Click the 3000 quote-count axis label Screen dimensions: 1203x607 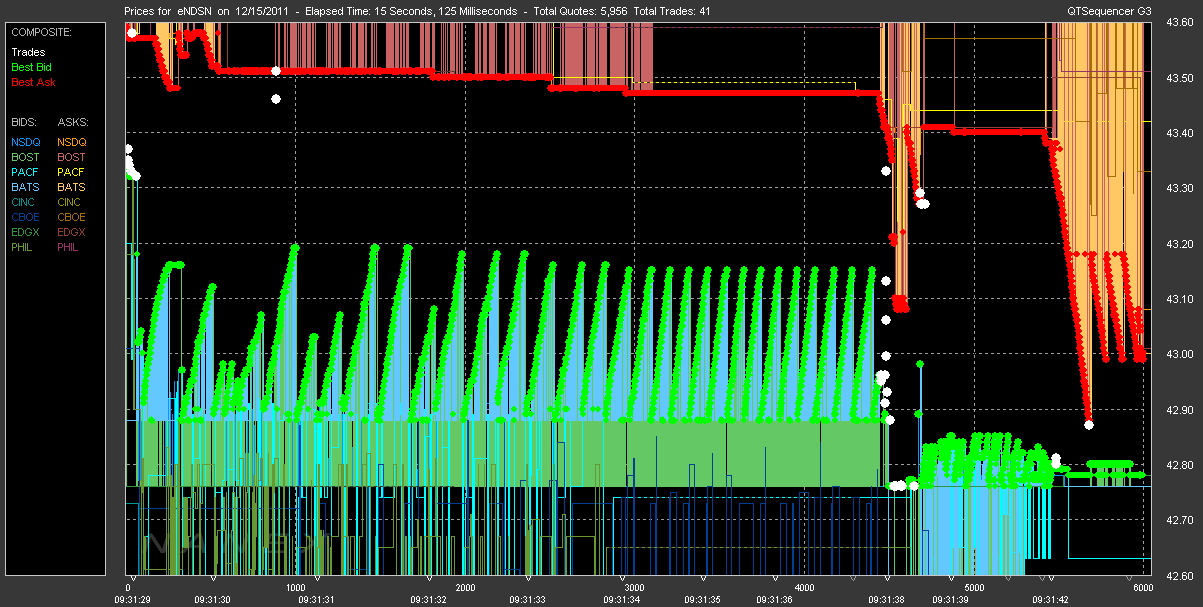pos(634,587)
